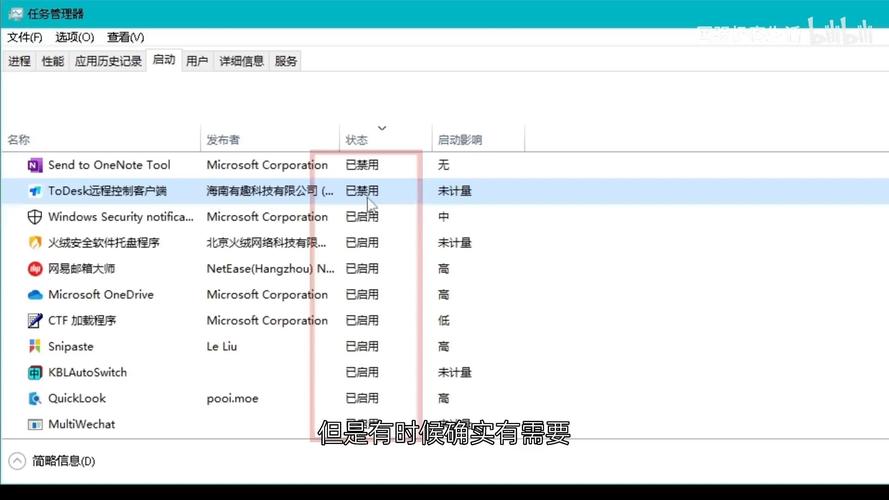Select the 网易邮箱大师 entry name
The height and width of the screenshot is (500, 889).
tap(82, 269)
